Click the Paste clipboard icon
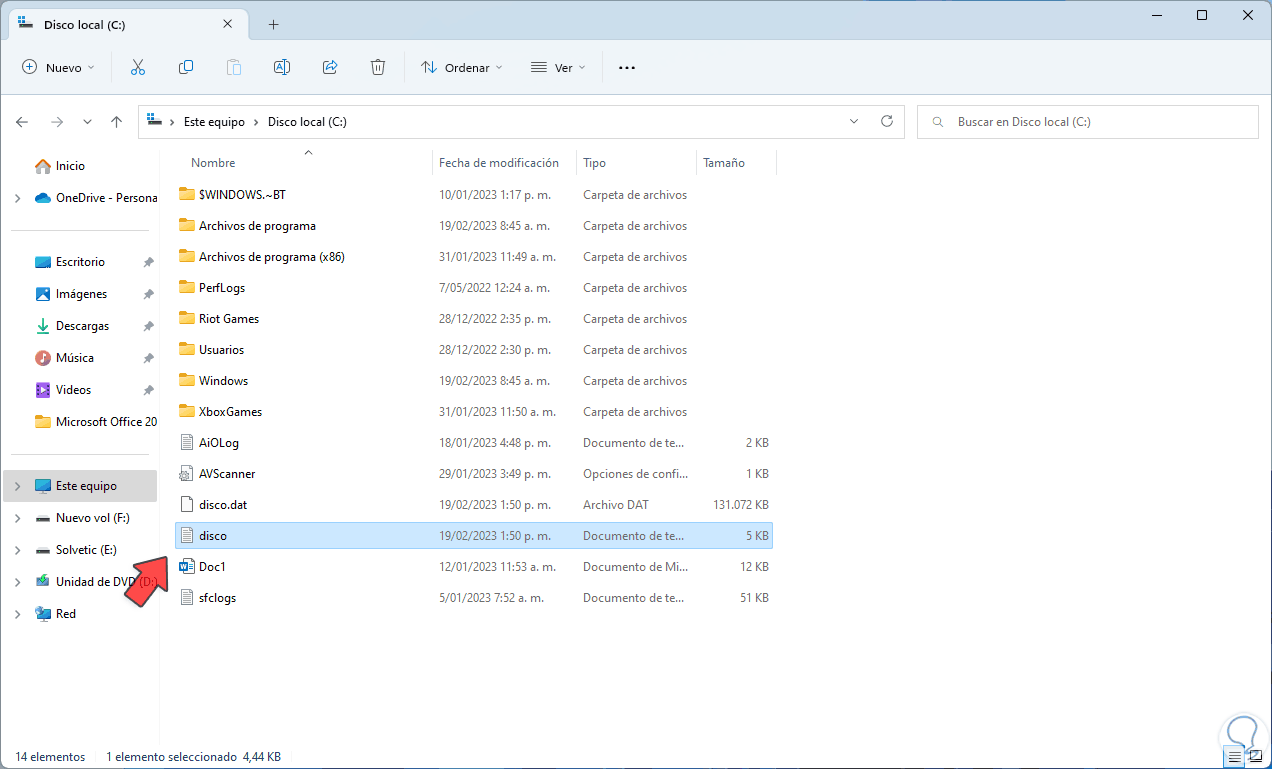Viewport: 1272px width, 769px height. point(234,67)
